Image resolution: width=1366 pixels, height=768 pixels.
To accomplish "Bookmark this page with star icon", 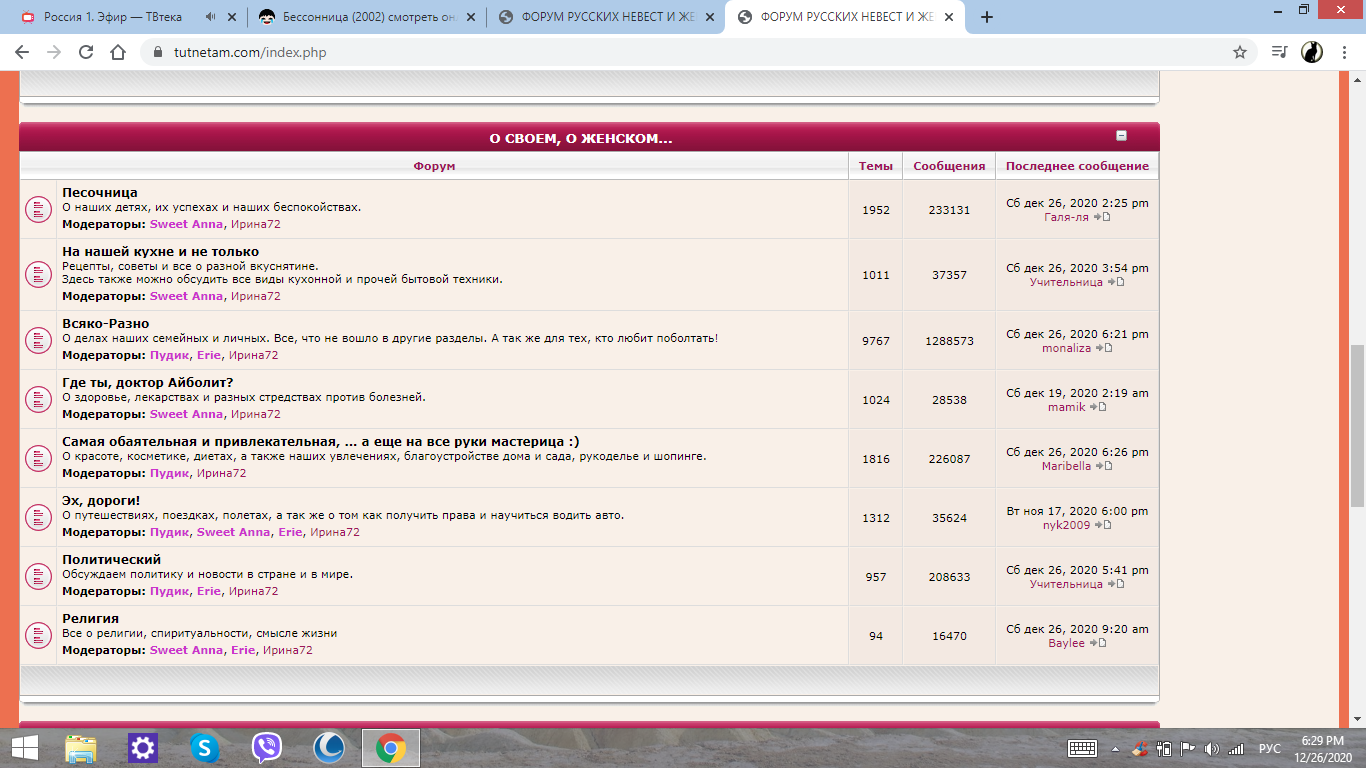I will pyautogui.click(x=1240, y=52).
